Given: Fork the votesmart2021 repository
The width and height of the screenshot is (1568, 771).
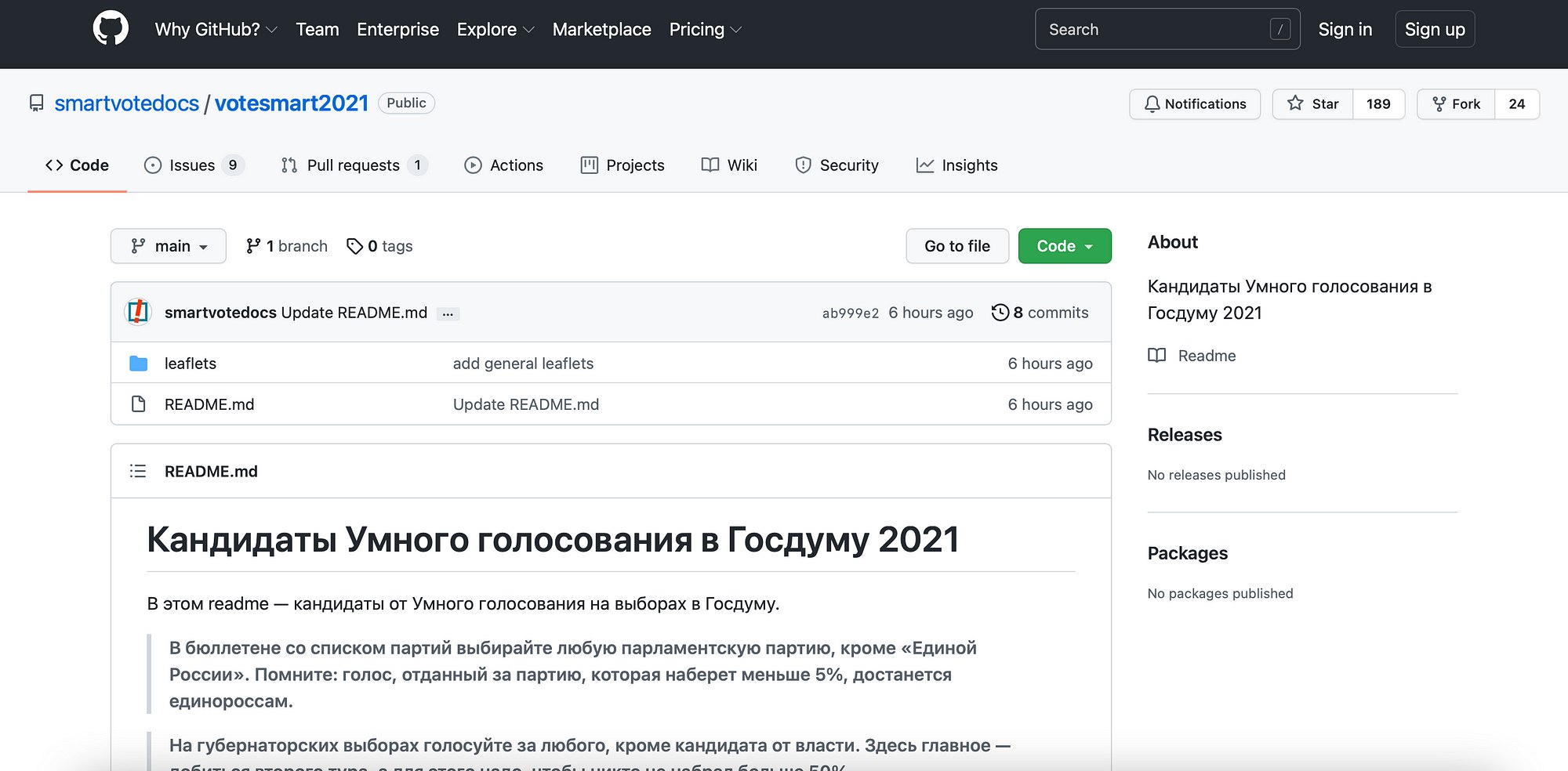Looking at the screenshot, I should 1456,104.
